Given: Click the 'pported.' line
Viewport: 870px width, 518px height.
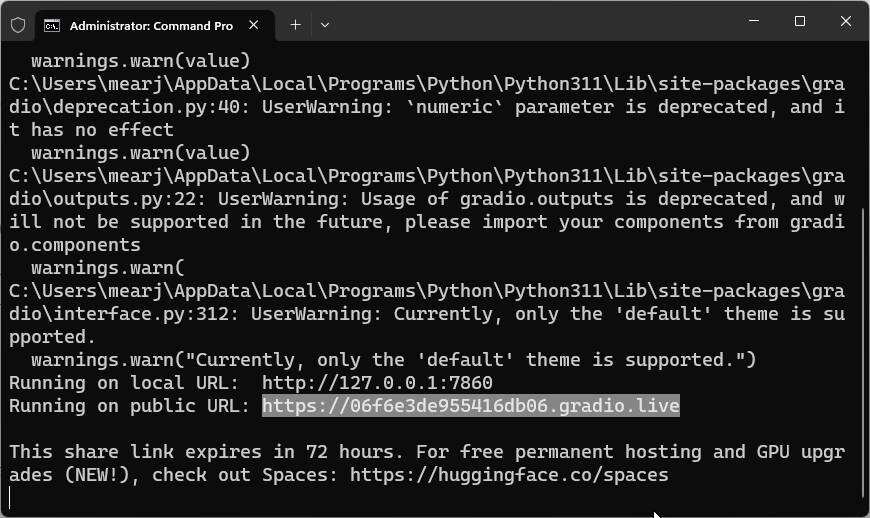Looking at the screenshot, I should [x=53, y=337].
